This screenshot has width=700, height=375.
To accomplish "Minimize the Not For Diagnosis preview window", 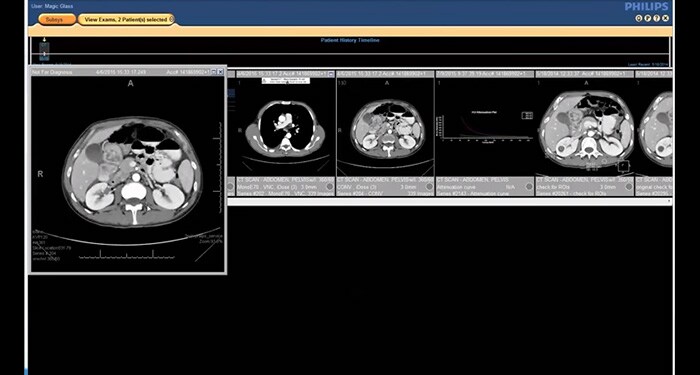I will [213, 71].
